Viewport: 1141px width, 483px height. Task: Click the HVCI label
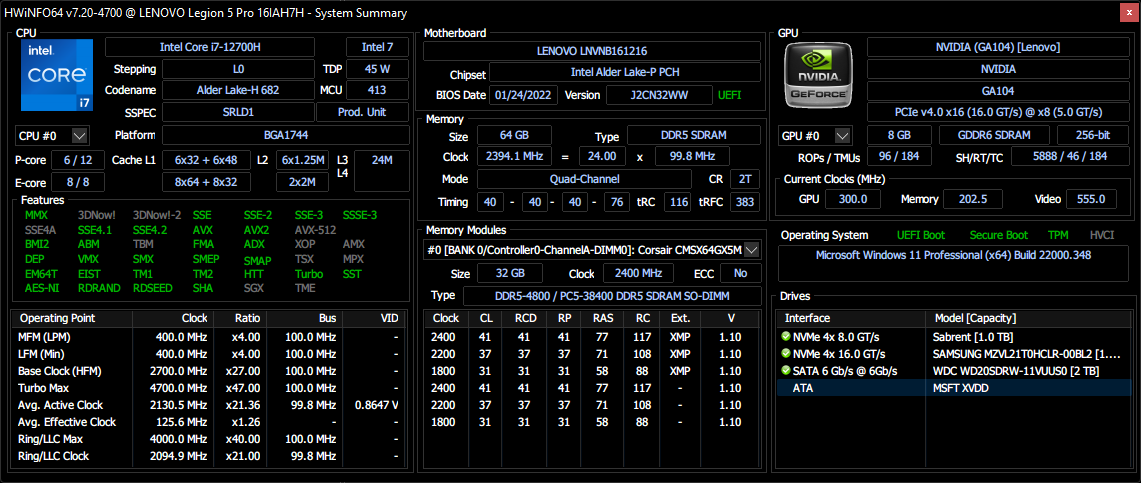point(1102,235)
